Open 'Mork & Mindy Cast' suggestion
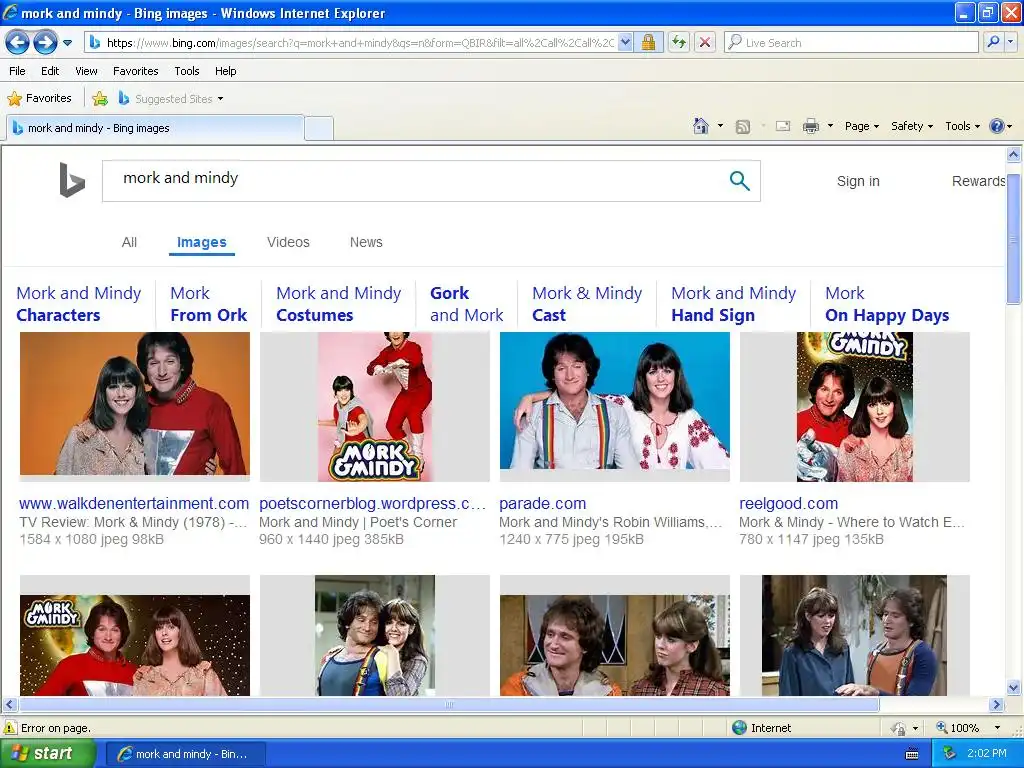The width and height of the screenshot is (1024, 768). [587, 304]
